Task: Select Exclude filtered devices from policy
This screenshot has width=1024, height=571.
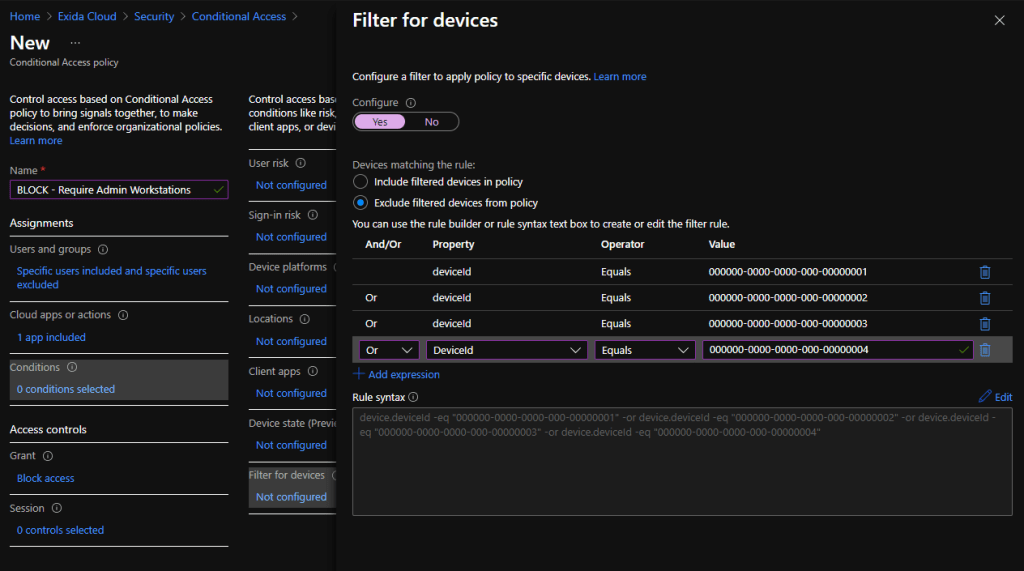Action: click(x=361, y=202)
